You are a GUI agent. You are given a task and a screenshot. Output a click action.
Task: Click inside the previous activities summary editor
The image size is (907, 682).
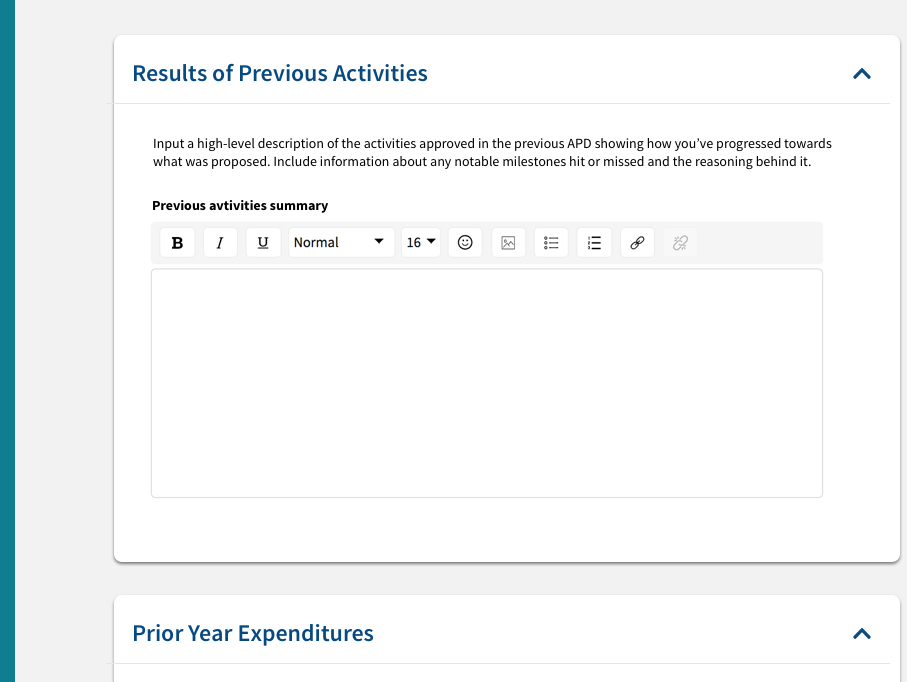(x=486, y=380)
